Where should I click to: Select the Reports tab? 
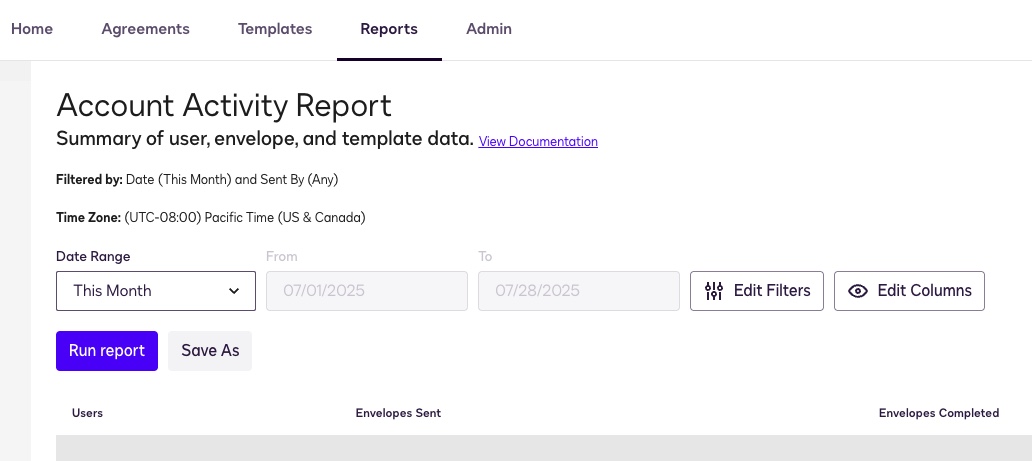click(389, 29)
